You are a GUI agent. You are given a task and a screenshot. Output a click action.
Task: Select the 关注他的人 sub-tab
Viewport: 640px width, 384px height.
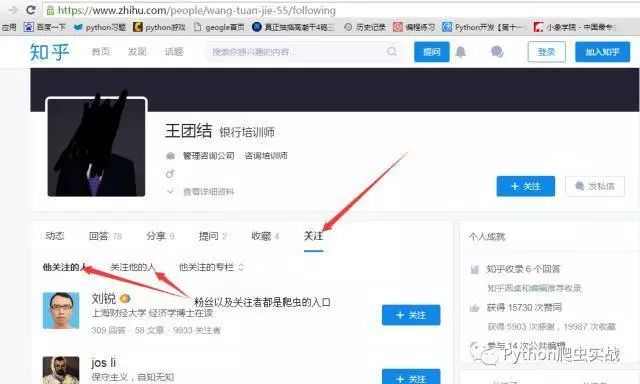coord(132,267)
